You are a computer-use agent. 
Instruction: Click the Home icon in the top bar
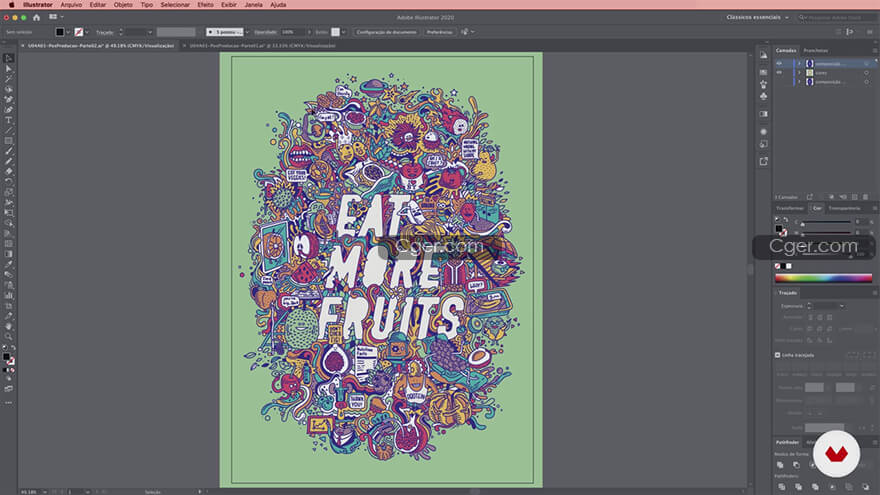point(36,17)
